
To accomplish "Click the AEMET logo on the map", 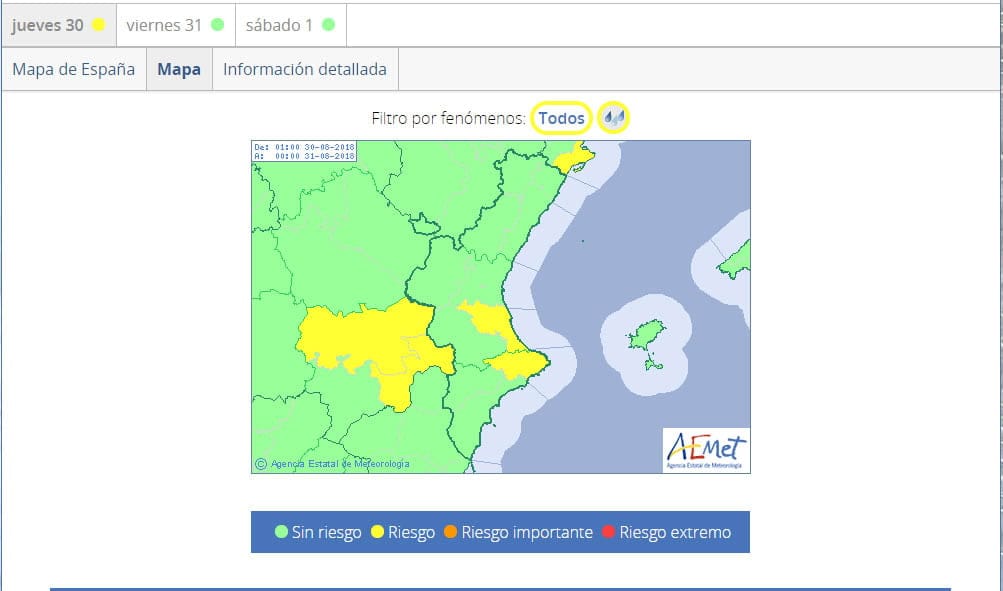I will [x=706, y=450].
